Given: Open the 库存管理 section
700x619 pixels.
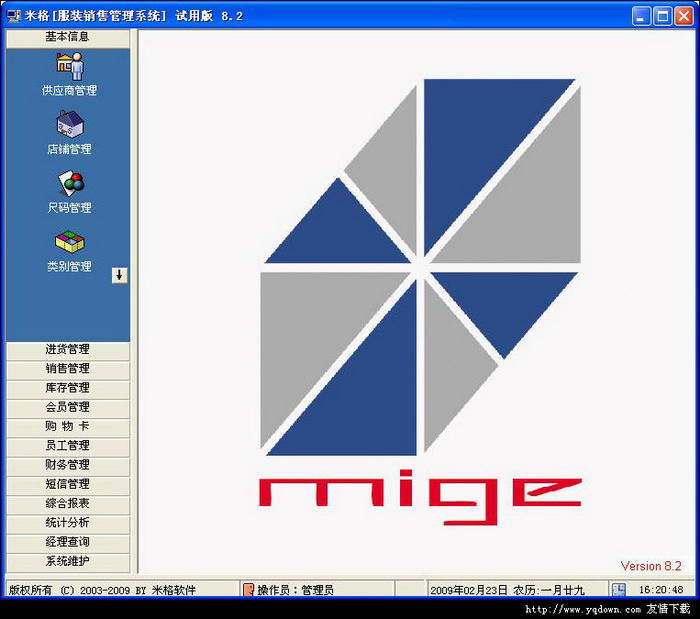Looking at the screenshot, I should point(68,389).
